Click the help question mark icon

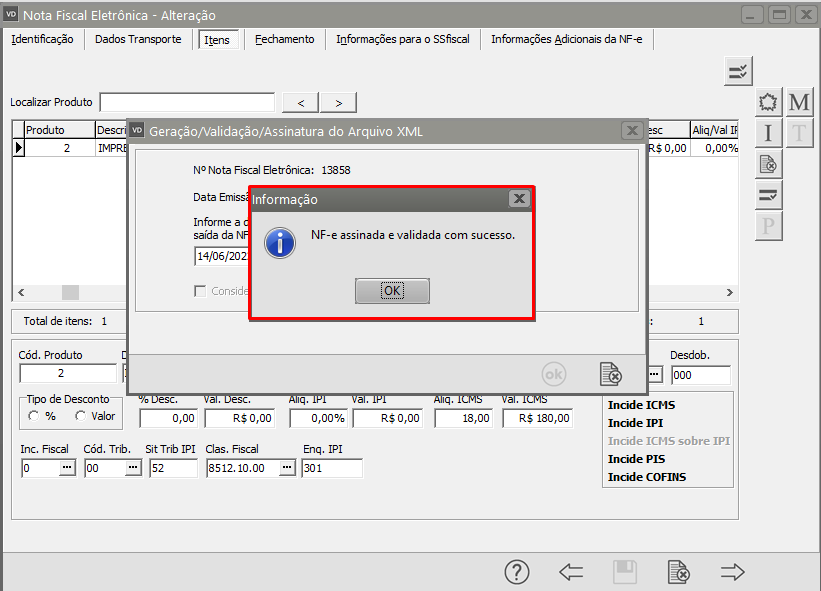[516, 572]
